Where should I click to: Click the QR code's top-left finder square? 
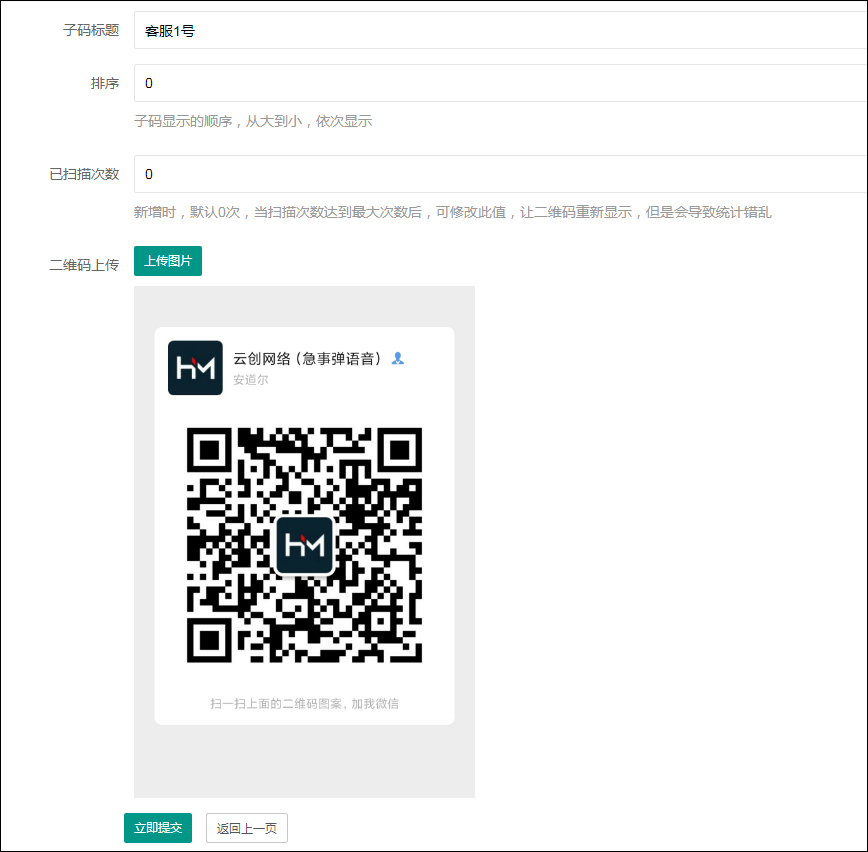pos(209,449)
